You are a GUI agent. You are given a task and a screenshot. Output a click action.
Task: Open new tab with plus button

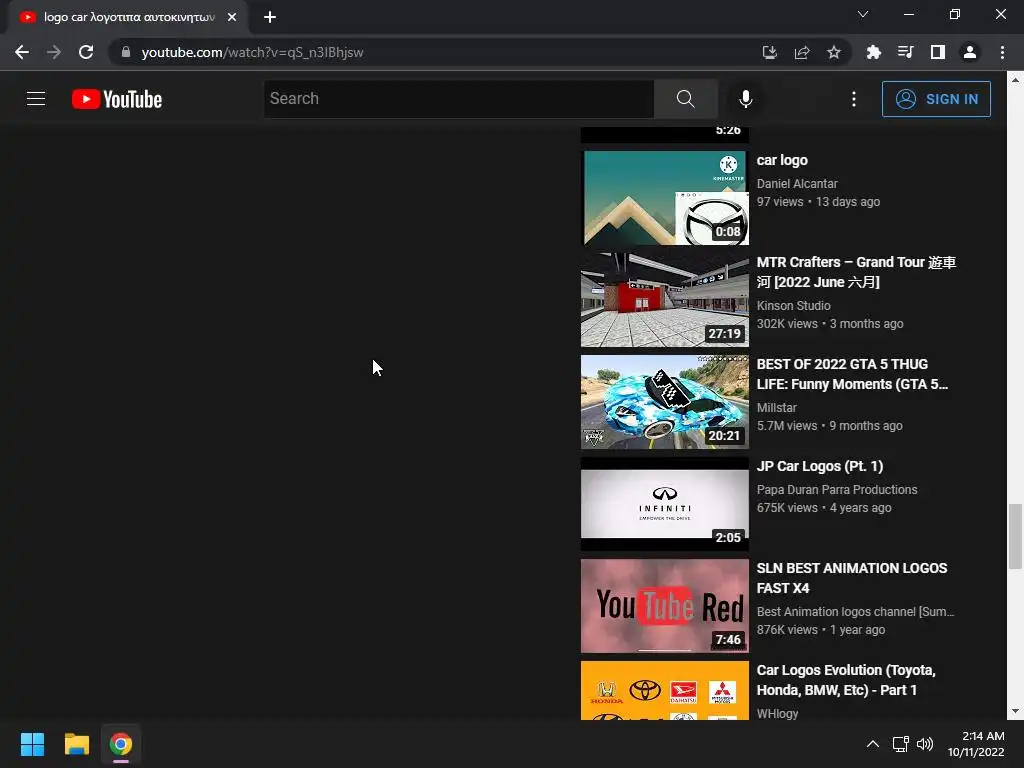coord(270,17)
